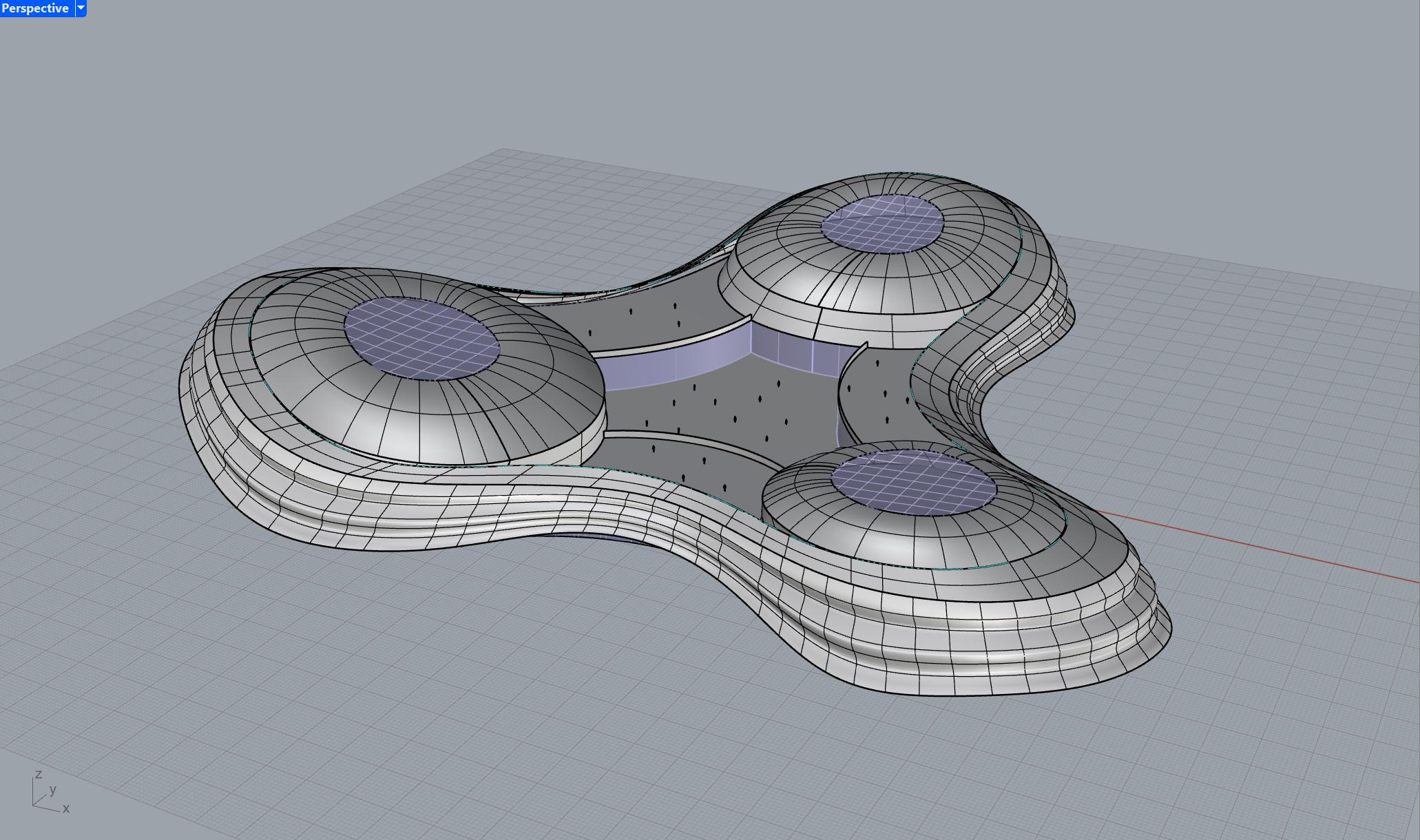Open the Perspective viewport dropdown arrow
This screenshot has width=1420, height=840.
[x=81, y=8]
